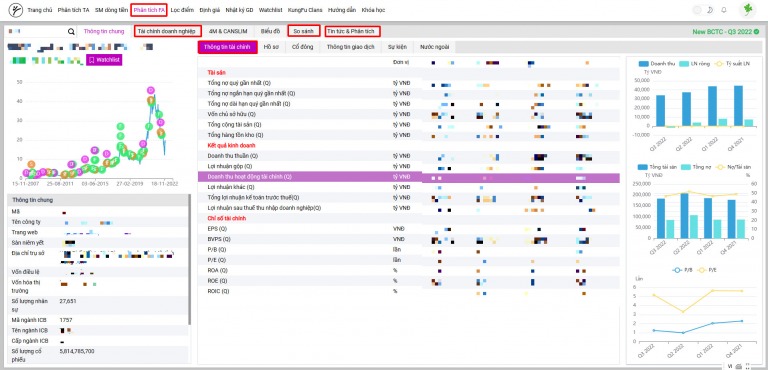Toggle P/E legend marker
Screen dimensions: 768x370
coord(702,270)
